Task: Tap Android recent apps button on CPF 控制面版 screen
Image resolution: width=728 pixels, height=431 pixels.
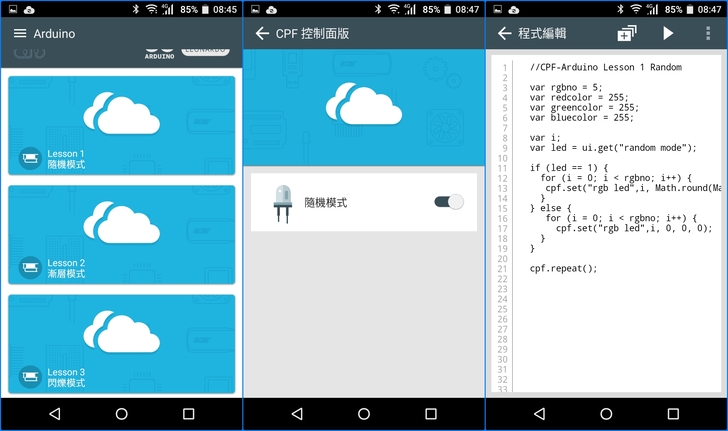Action: pos(431,414)
